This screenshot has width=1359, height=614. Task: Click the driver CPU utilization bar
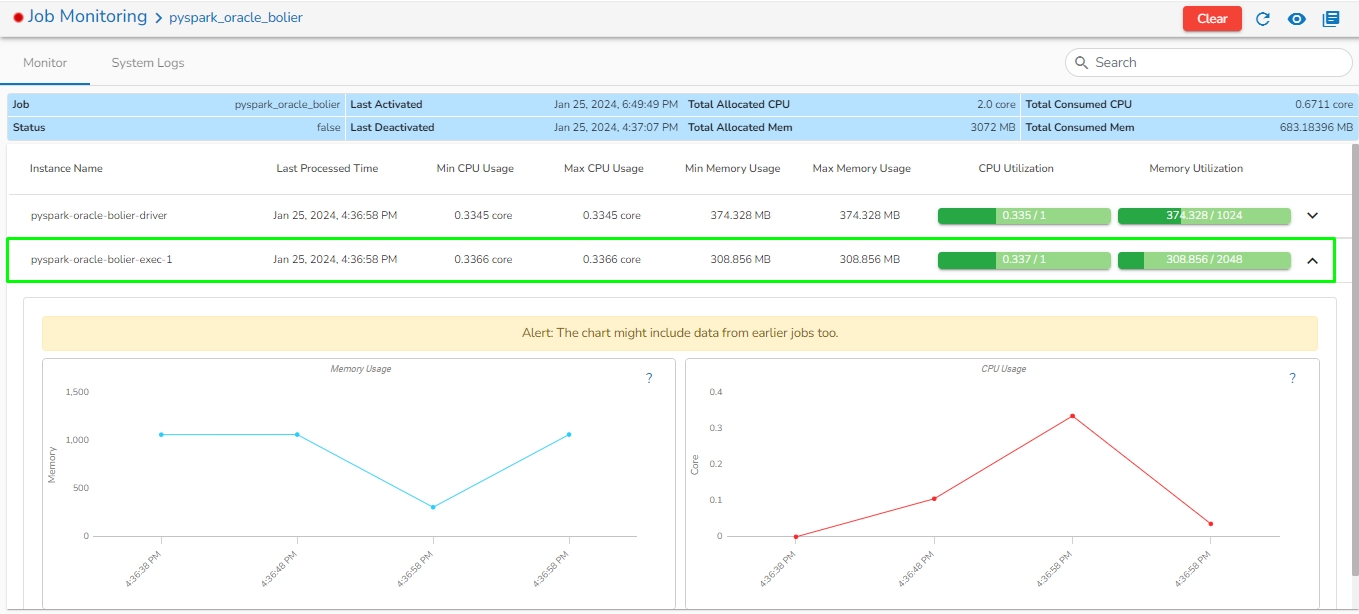[1024, 216]
